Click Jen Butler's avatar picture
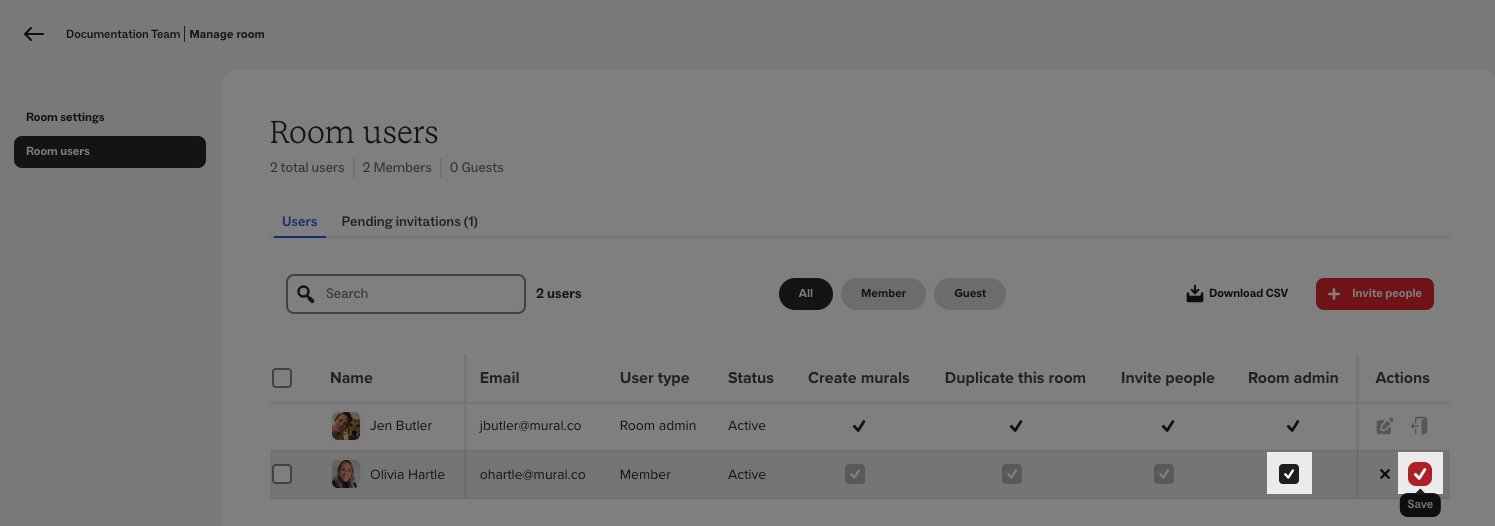 pos(346,426)
